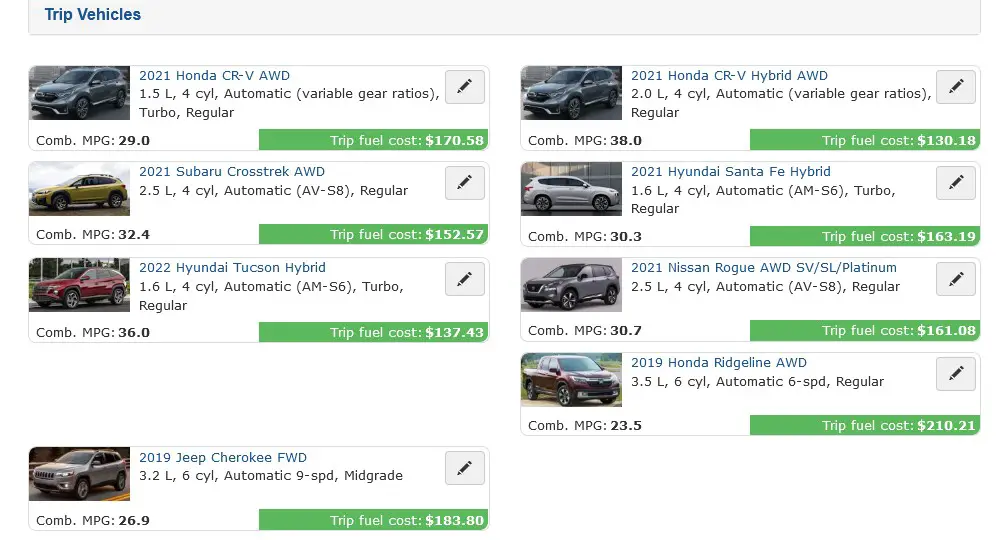The image size is (999, 540).
Task: Open the 2019 Jeep Cherokee FWD link
Action: 222,457
